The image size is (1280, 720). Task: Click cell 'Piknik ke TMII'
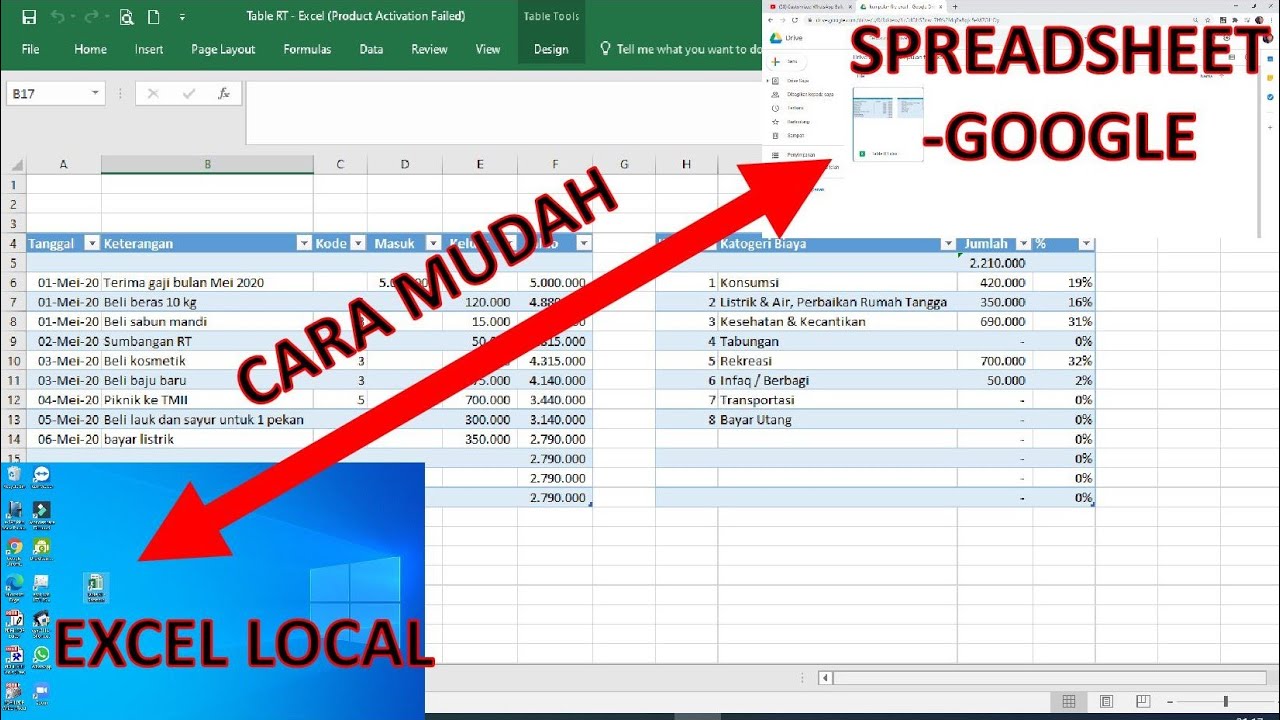click(x=207, y=400)
